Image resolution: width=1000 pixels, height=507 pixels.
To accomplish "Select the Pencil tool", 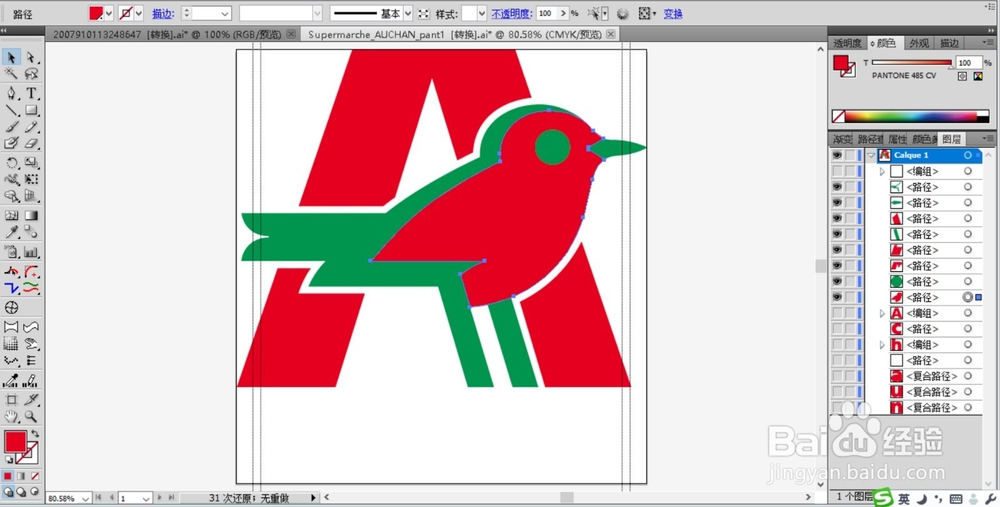I will click(x=31, y=126).
